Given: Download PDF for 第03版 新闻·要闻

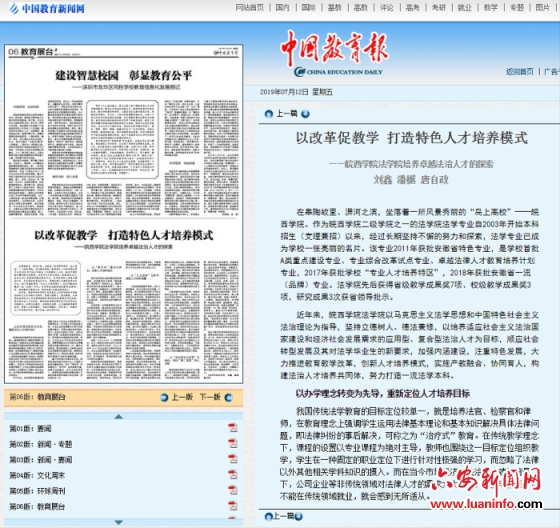Looking at the screenshot, I should [x=233, y=459].
